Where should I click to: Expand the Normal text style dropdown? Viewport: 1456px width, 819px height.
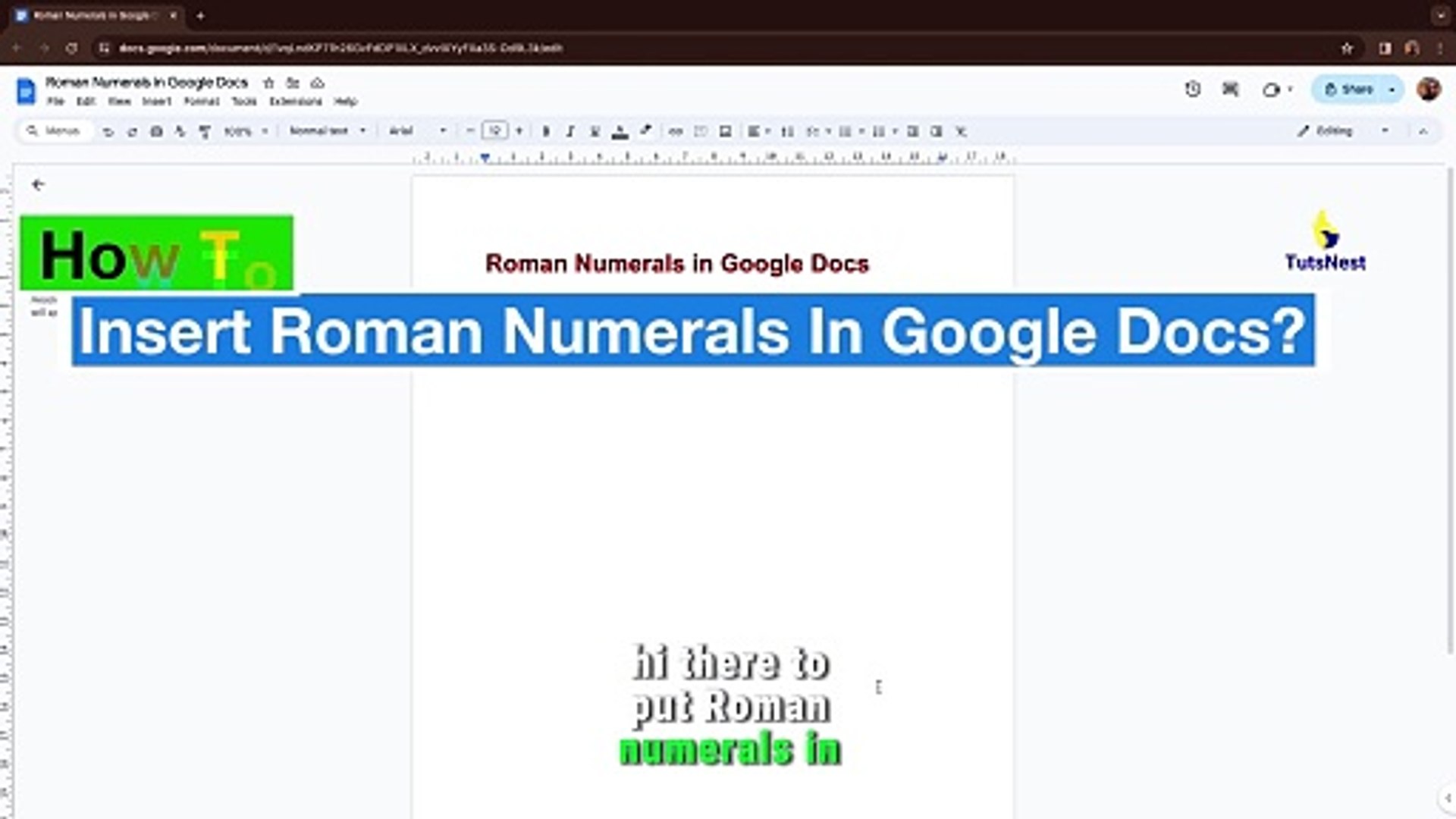click(x=328, y=131)
